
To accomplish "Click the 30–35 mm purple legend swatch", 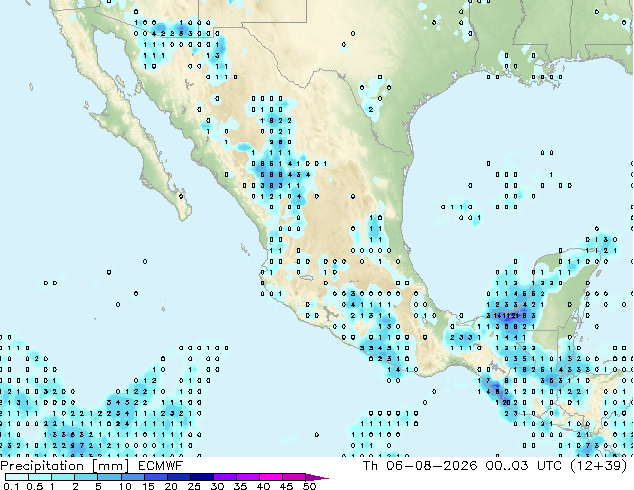I will (x=225, y=477).
